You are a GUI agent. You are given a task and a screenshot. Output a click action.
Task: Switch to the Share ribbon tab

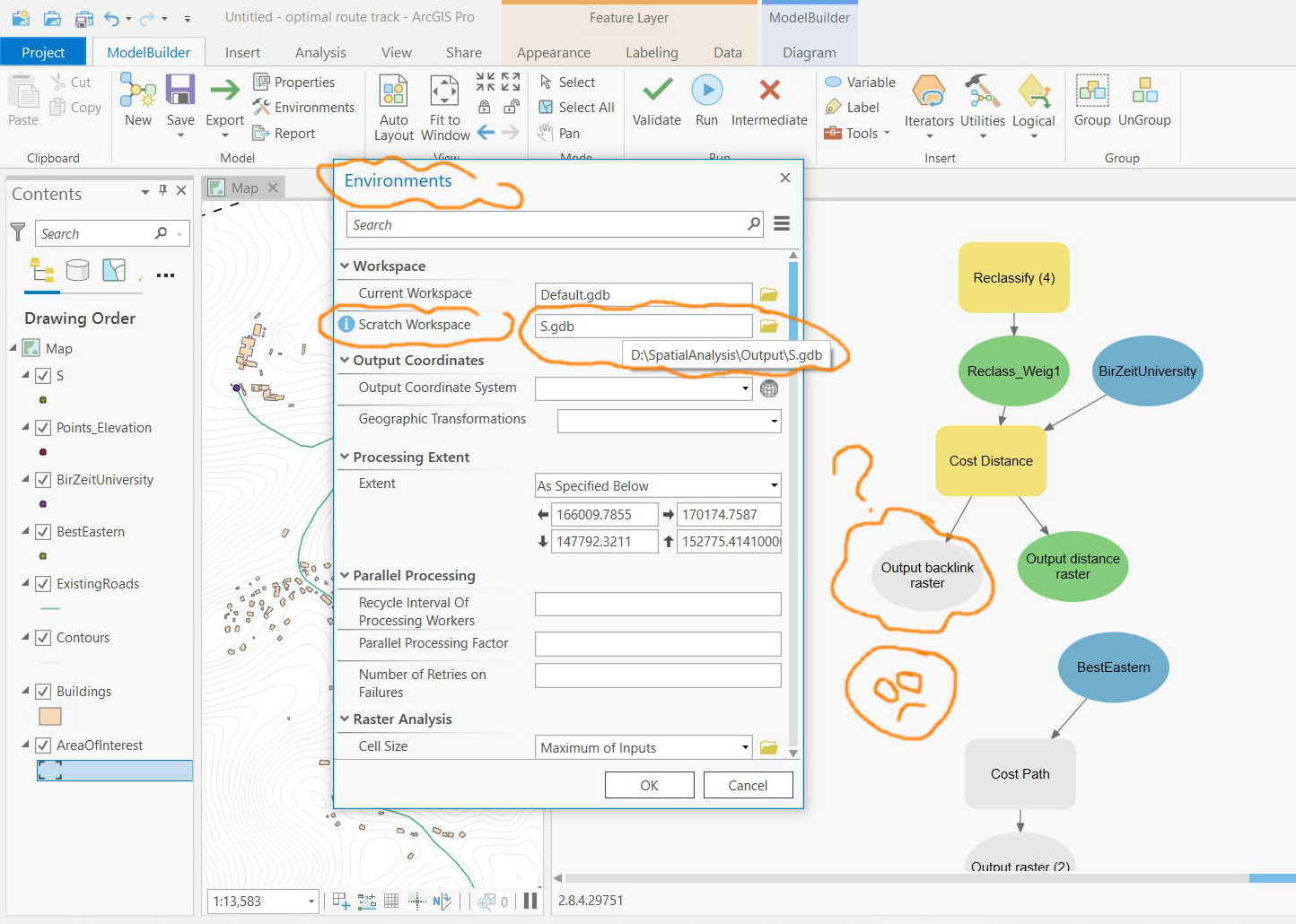tap(463, 52)
